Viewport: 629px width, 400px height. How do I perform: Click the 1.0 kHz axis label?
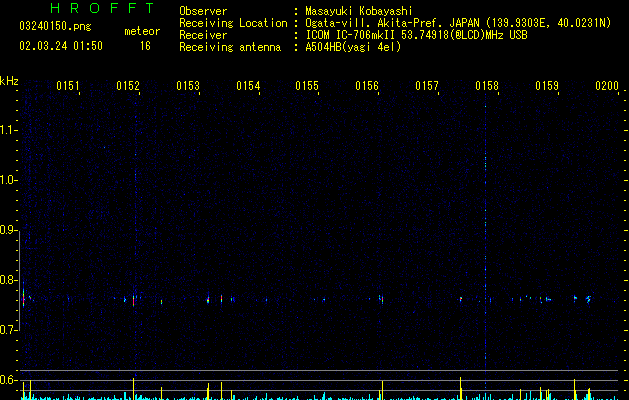click(x=9, y=180)
